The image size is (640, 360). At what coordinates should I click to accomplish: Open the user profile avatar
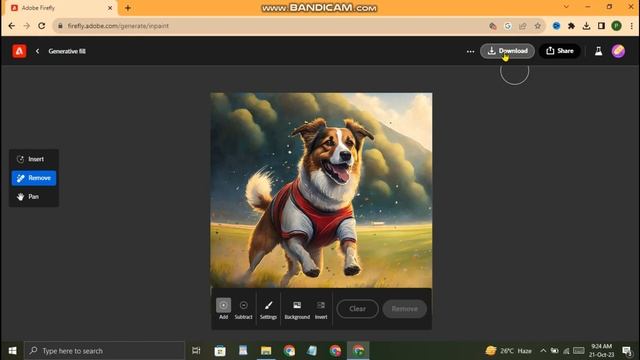[x=618, y=51]
